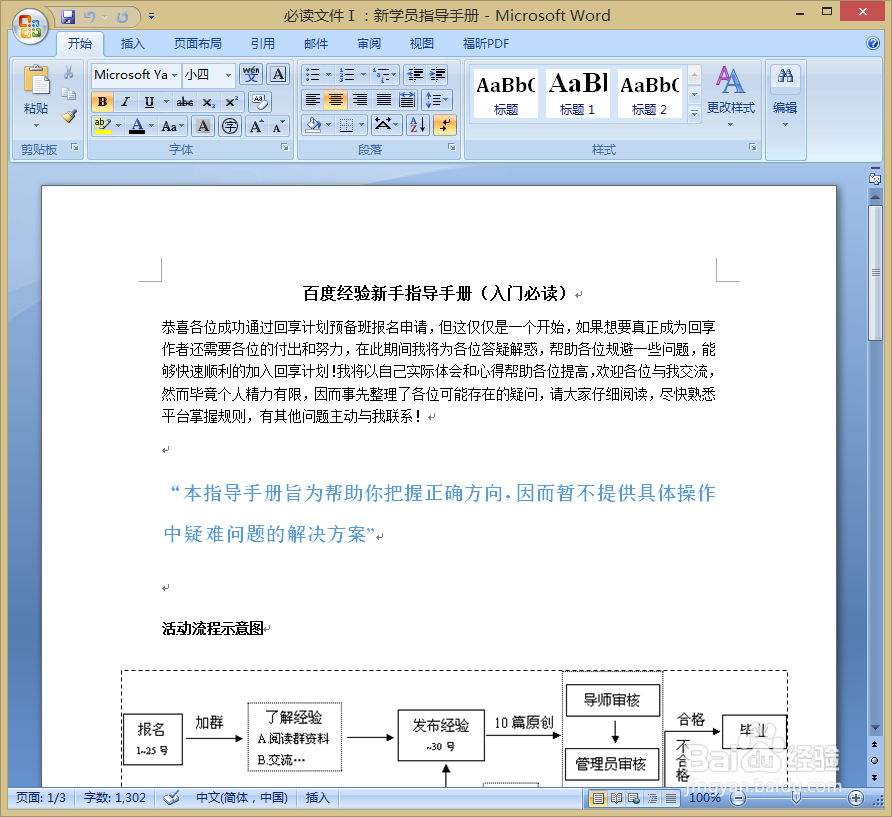The width and height of the screenshot is (892, 817).
Task: Toggle show paragraph marks
Action: tap(444, 125)
